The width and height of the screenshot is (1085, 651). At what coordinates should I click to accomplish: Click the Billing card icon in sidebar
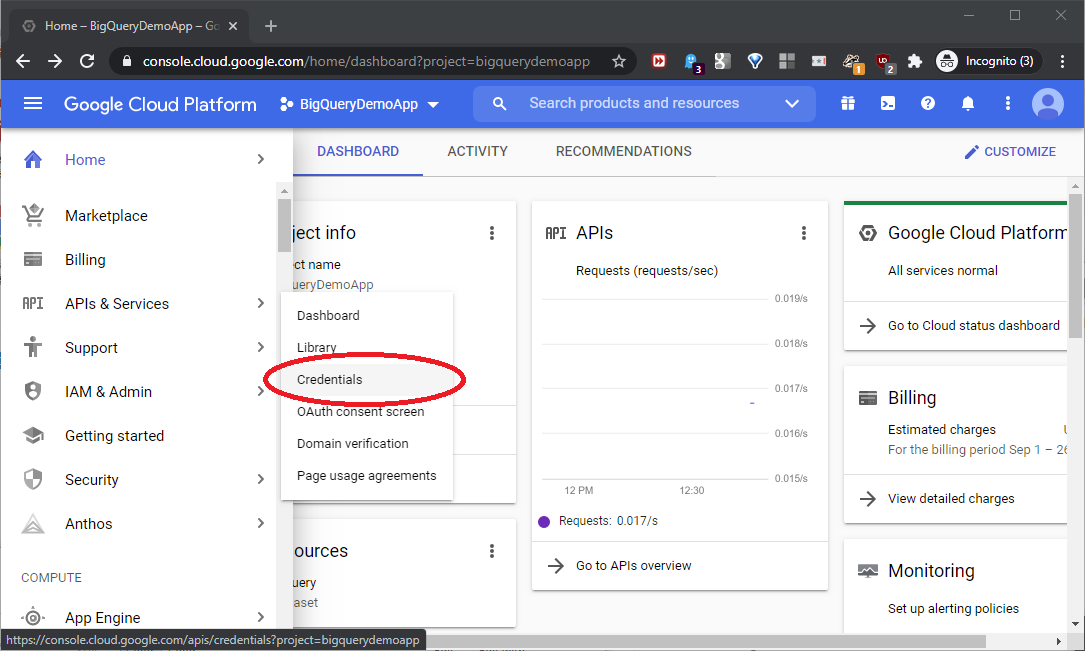(33, 259)
